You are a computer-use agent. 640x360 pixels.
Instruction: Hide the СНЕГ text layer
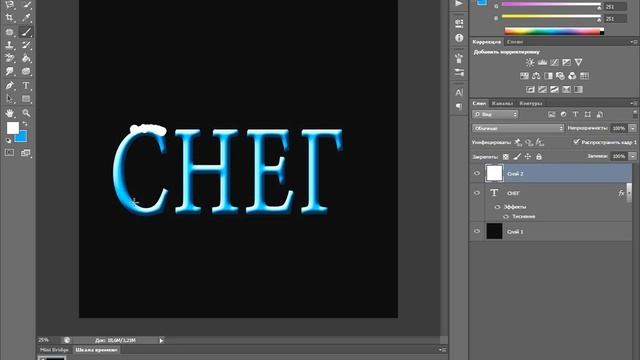[477, 193]
